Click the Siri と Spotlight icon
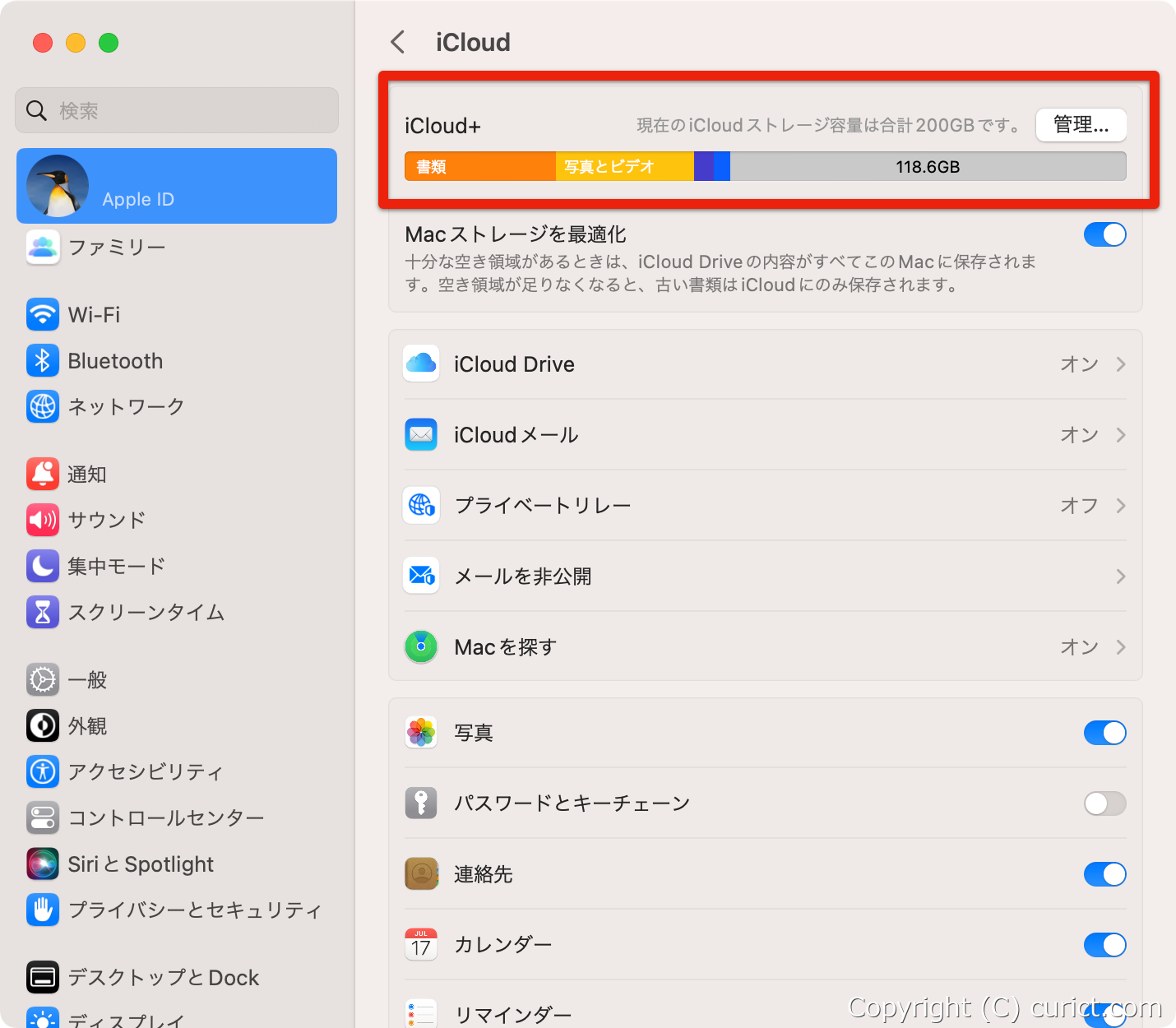 tap(43, 864)
